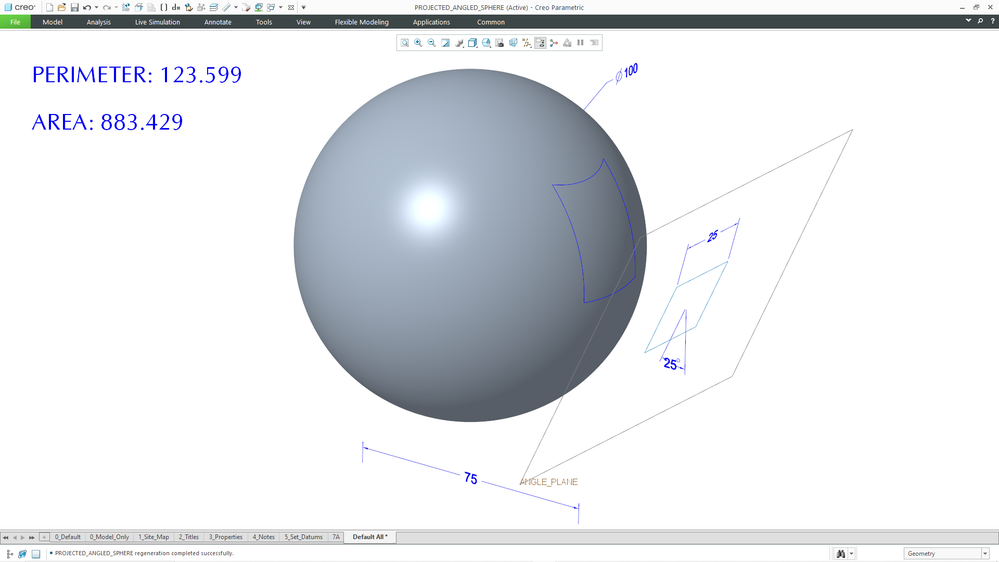This screenshot has height=562, width=999.
Task: Open the view manager camera icon
Action: [x=500, y=43]
